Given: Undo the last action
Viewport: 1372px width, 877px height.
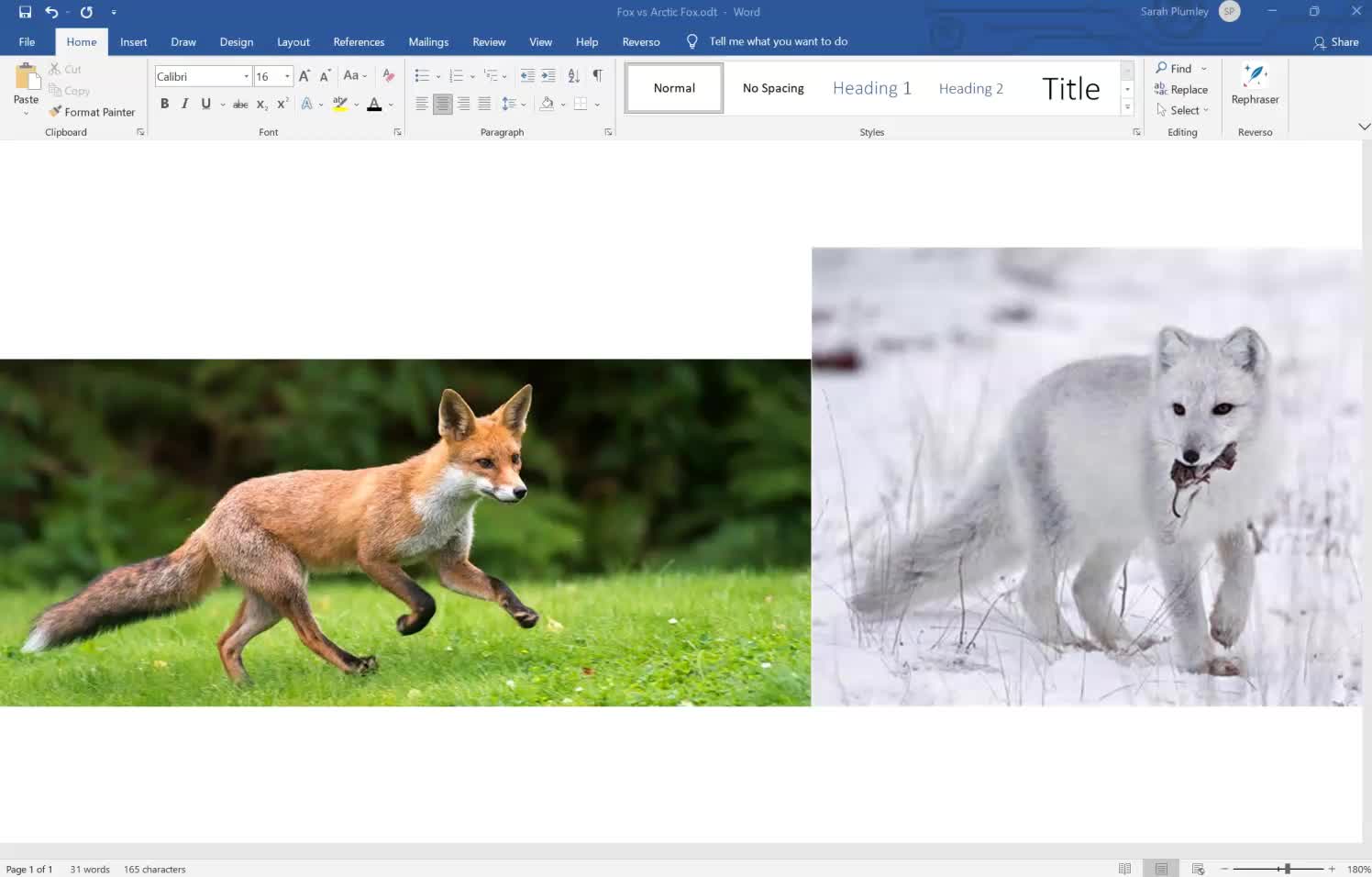Looking at the screenshot, I should point(51,12).
